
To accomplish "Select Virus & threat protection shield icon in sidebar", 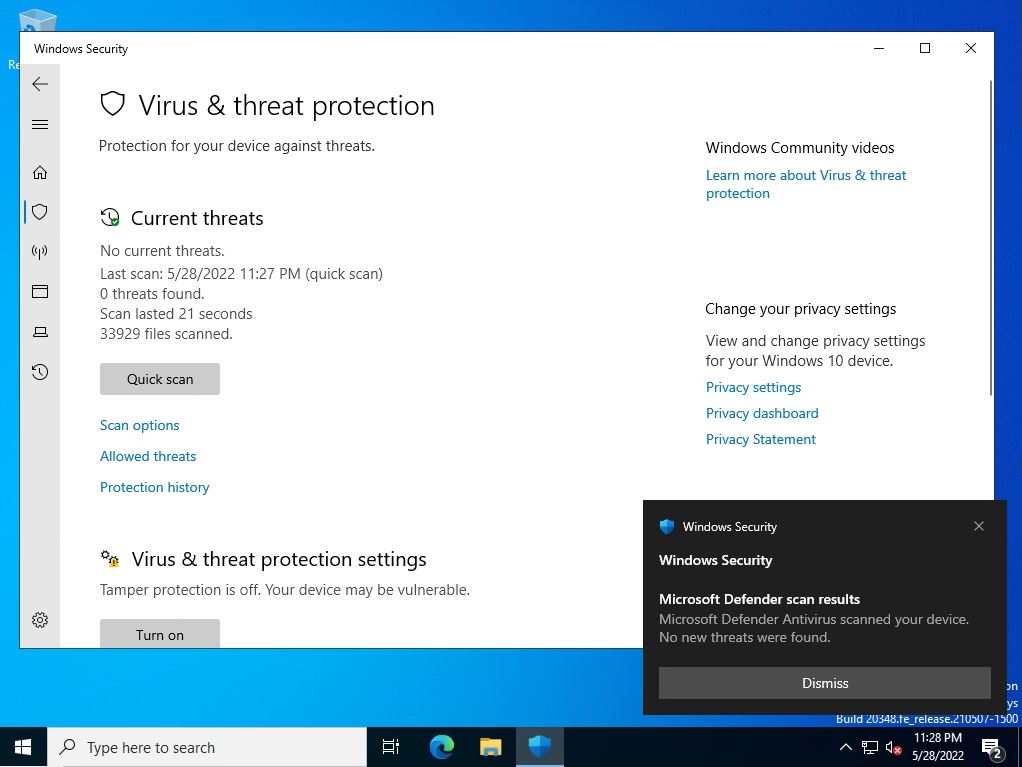I will pyautogui.click(x=40, y=212).
